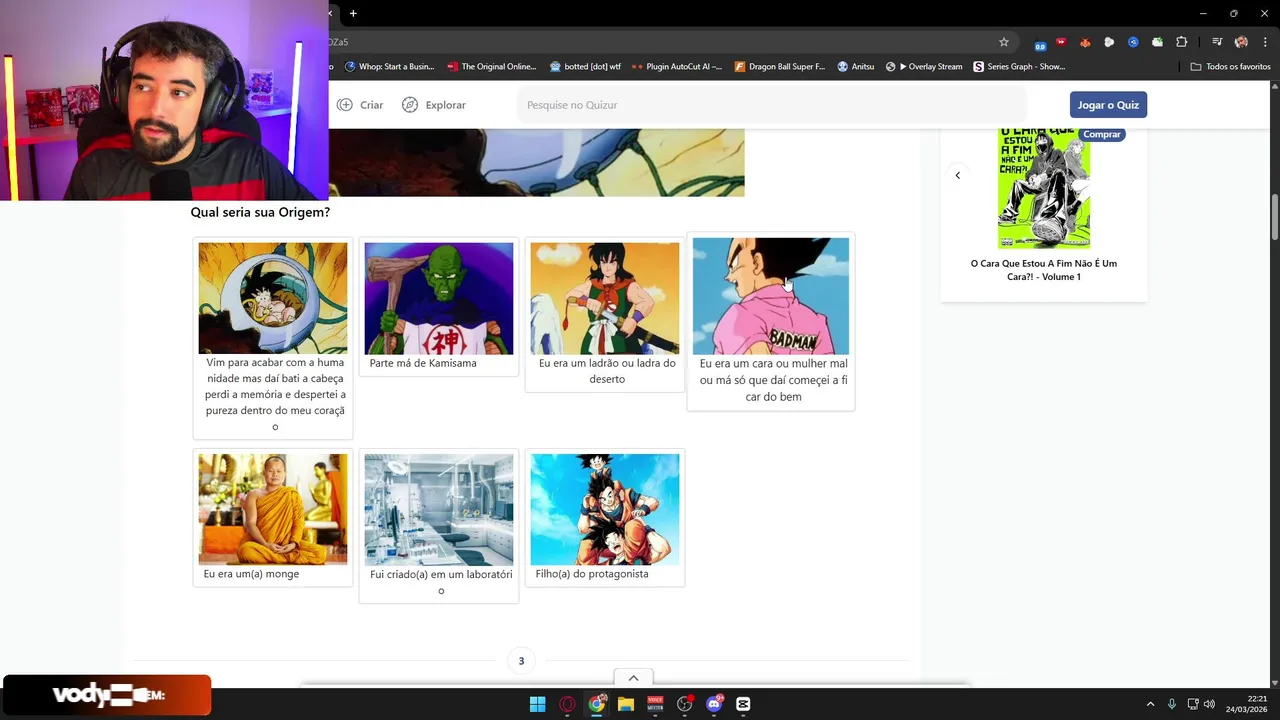Open 'The Original Online...' bookmark
Image resolution: width=1280 pixels, height=720 pixels.
coord(492,67)
